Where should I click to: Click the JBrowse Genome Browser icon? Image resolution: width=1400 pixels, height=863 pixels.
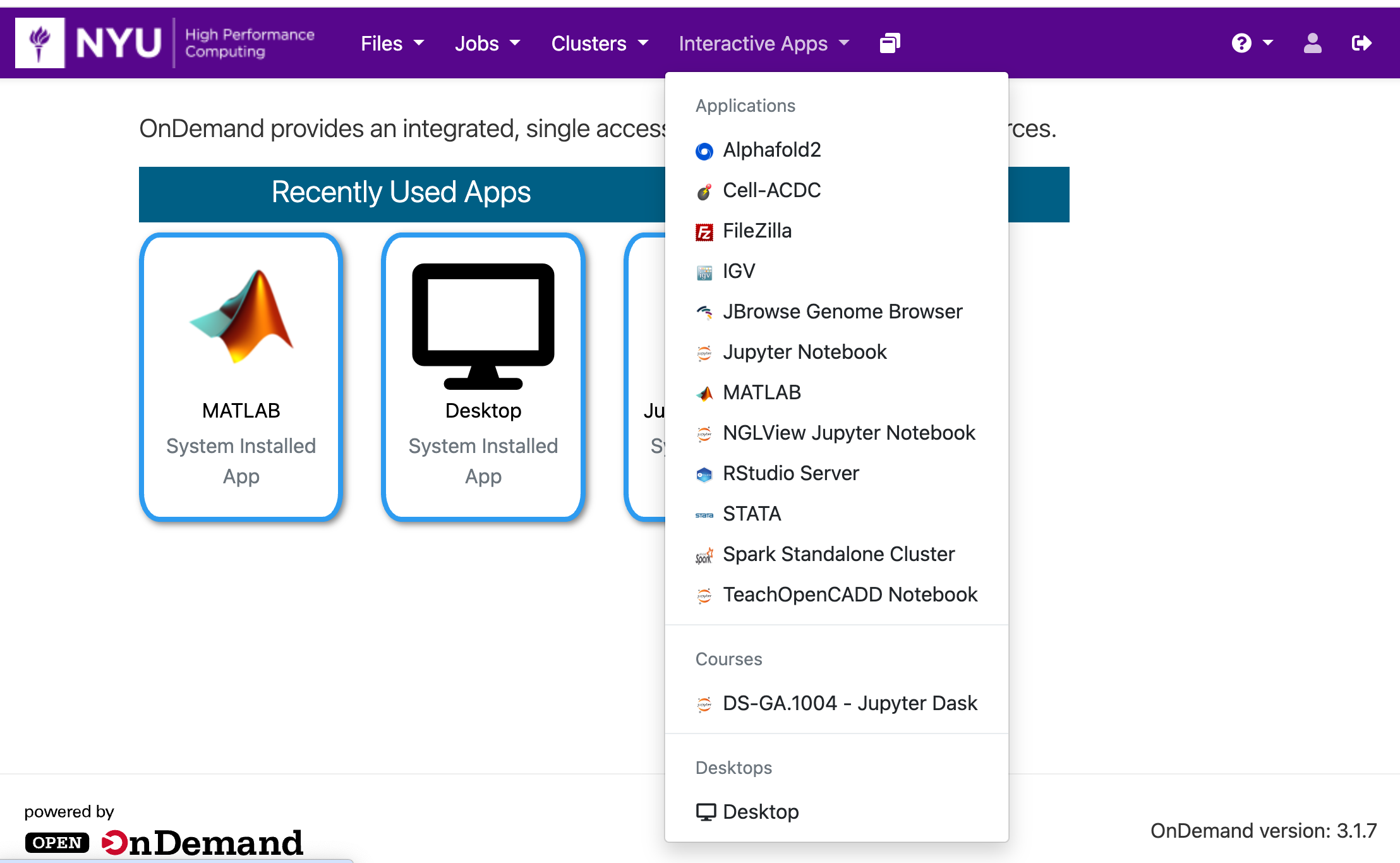(704, 312)
